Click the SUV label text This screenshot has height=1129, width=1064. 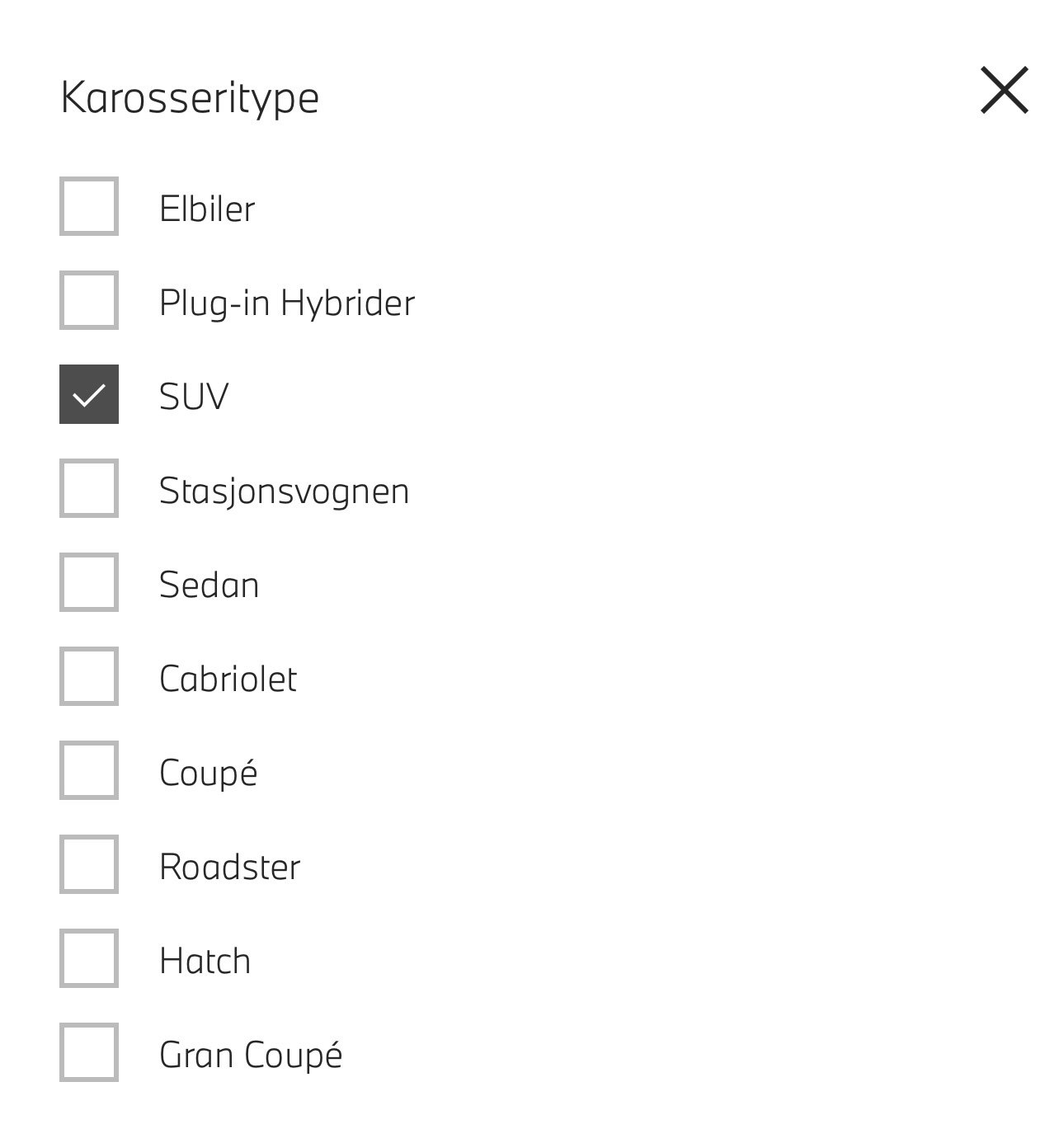[x=194, y=397]
